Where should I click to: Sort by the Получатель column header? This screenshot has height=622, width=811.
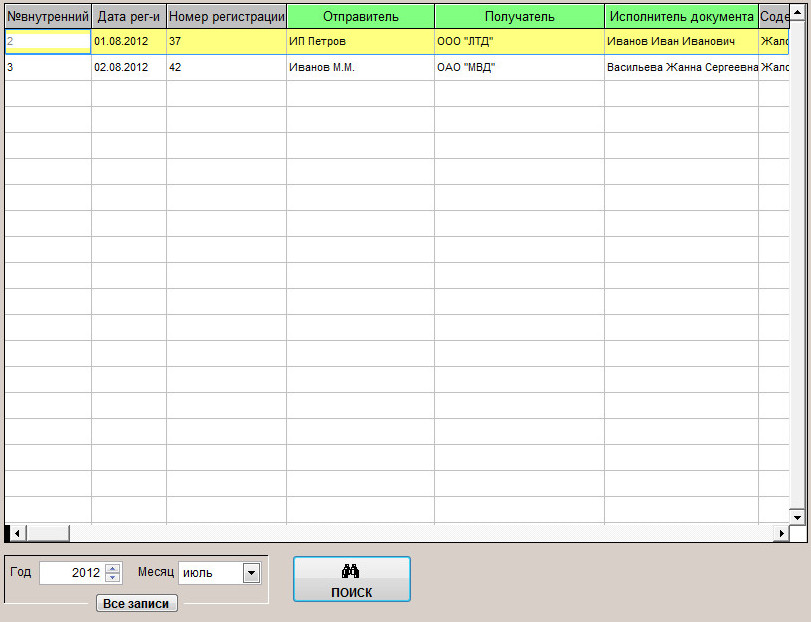519,17
